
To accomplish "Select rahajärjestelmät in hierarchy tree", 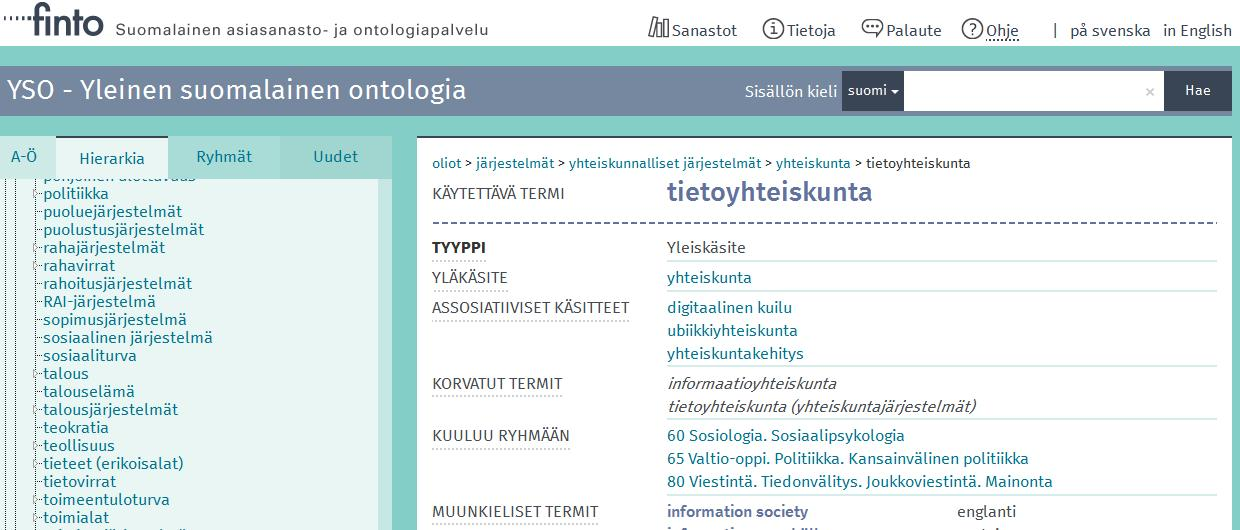I will pyautogui.click(x=104, y=248).
